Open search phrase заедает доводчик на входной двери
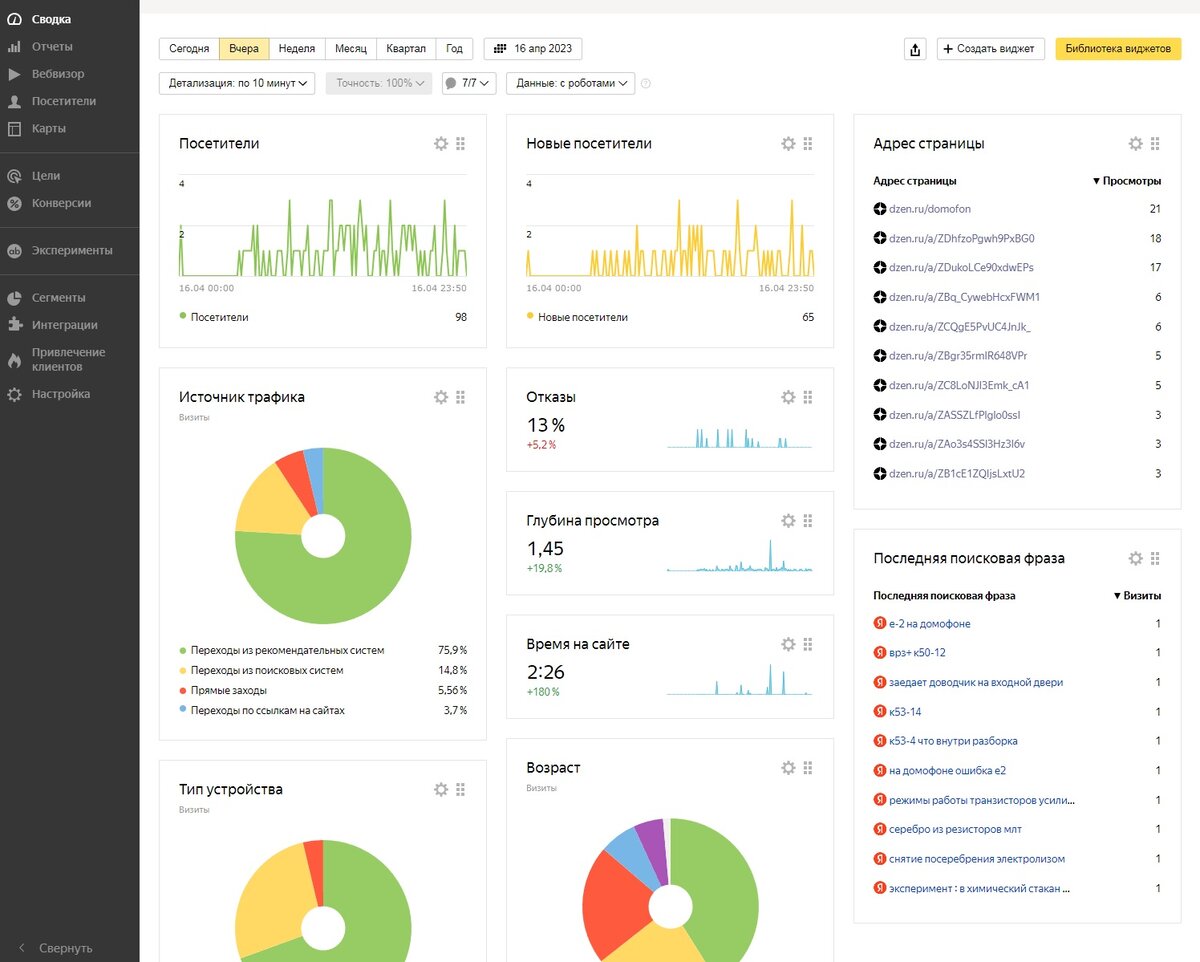The image size is (1200, 962). click(x=975, y=682)
